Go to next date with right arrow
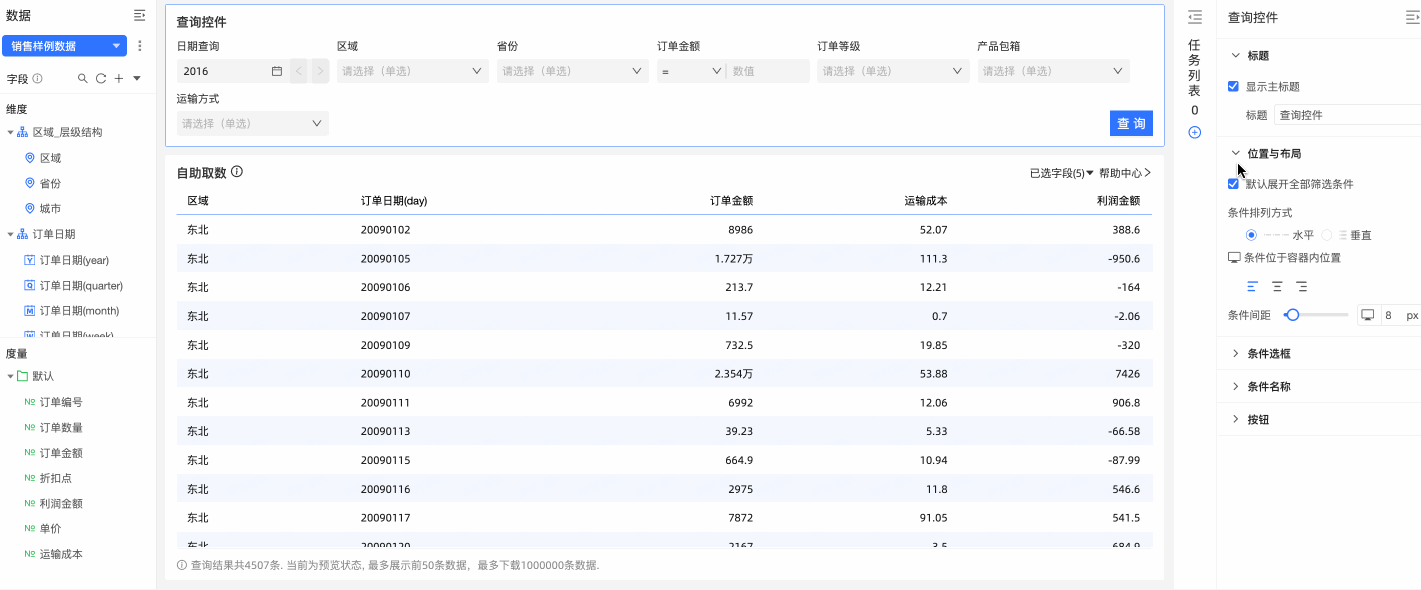 point(319,71)
